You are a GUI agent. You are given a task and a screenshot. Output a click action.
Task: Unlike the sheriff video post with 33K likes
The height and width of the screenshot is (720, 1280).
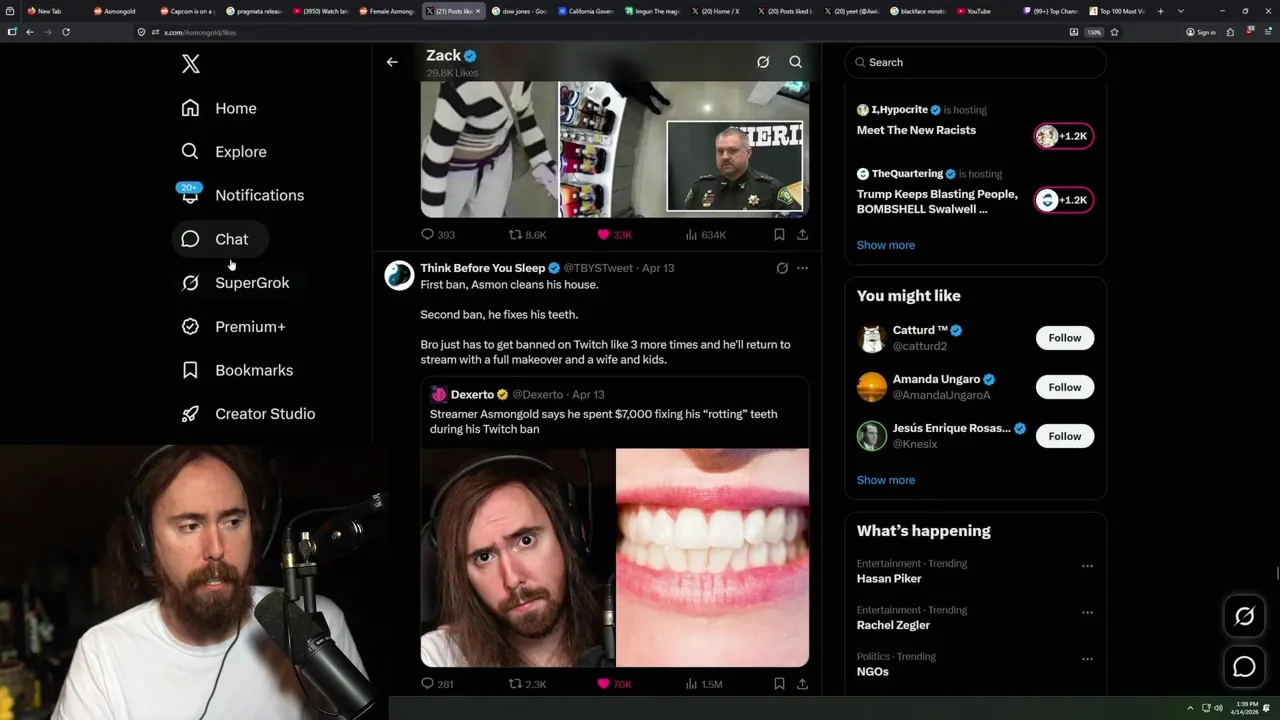click(x=614, y=235)
